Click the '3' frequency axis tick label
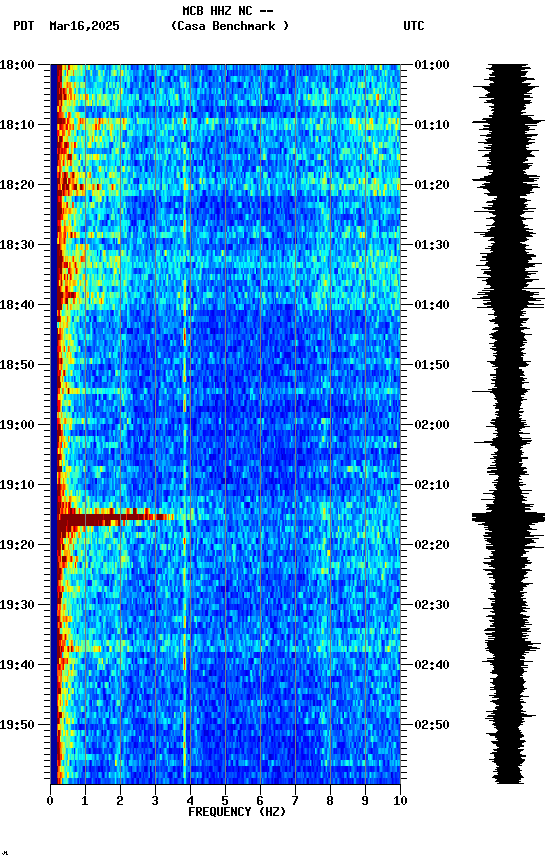The width and height of the screenshot is (552, 864). (x=155, y=801)
